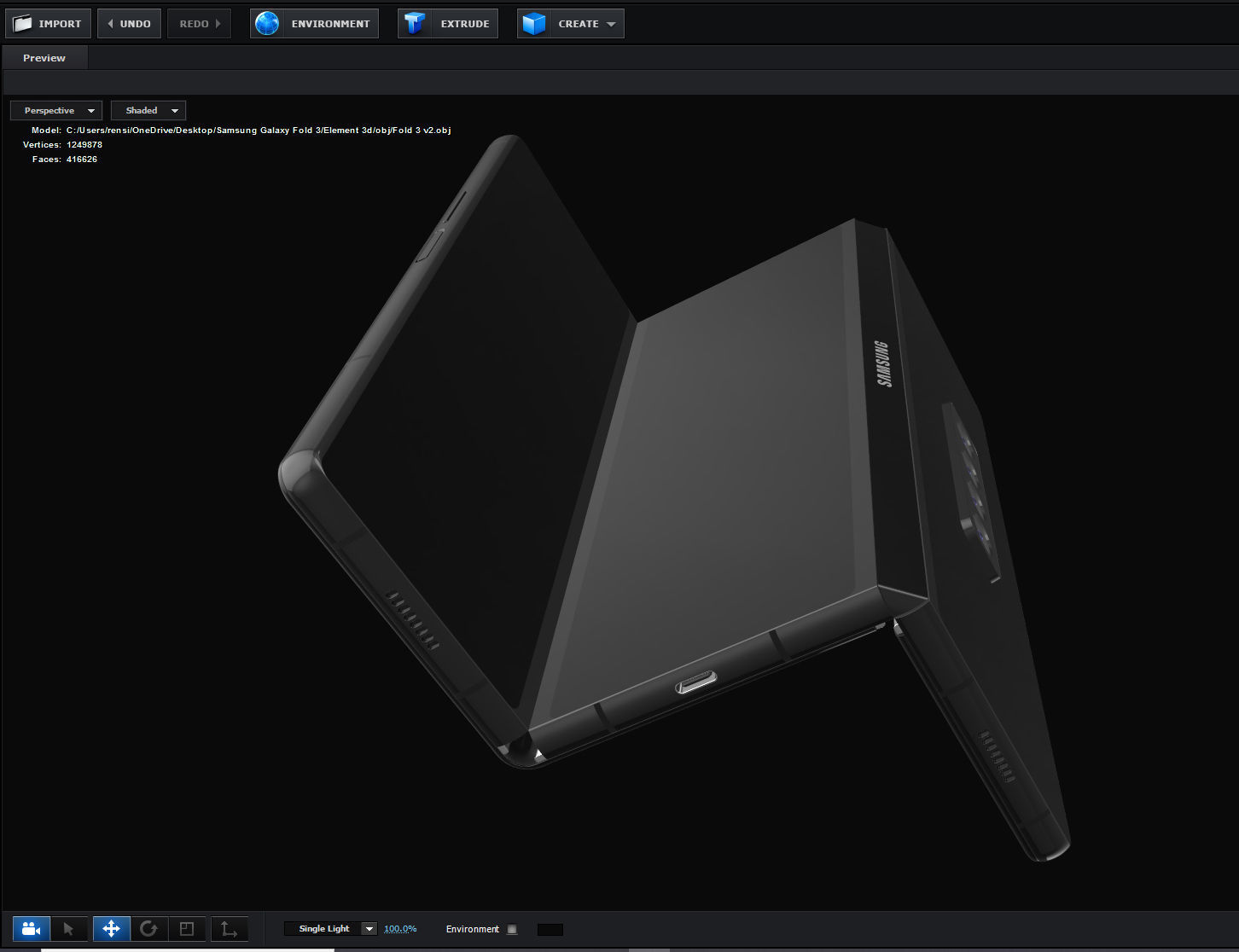Click the 100.0% brightness value
The image size is (1239, 952).
(x=400, y=929)
